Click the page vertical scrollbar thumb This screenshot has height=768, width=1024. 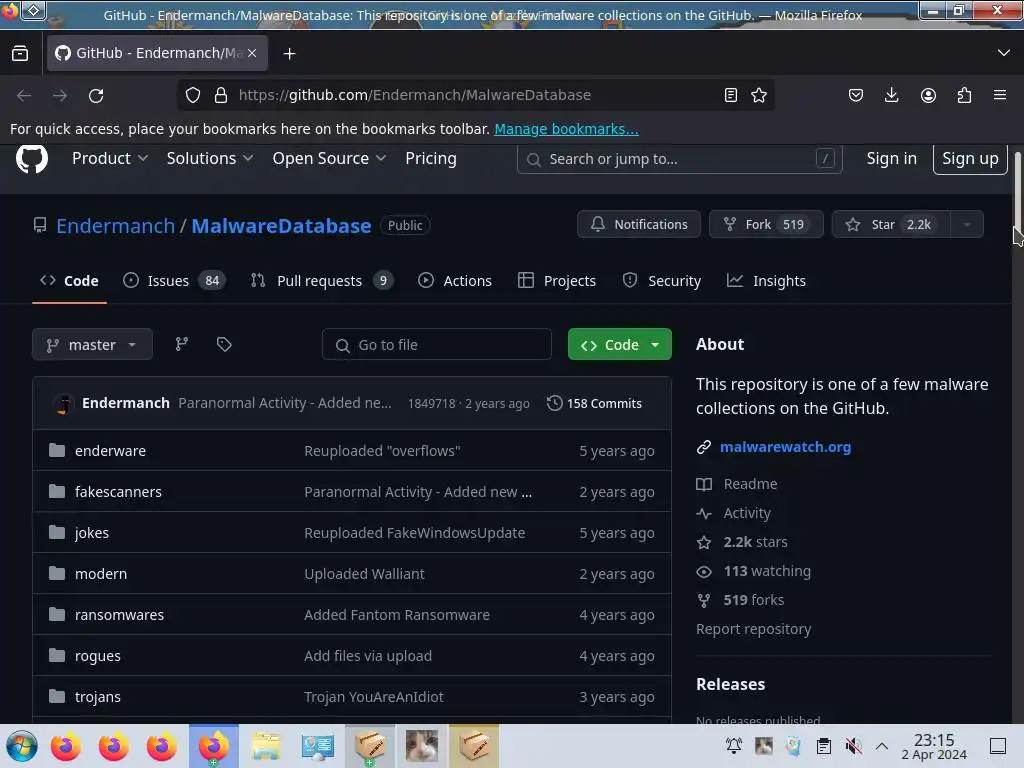[1017, 189]
